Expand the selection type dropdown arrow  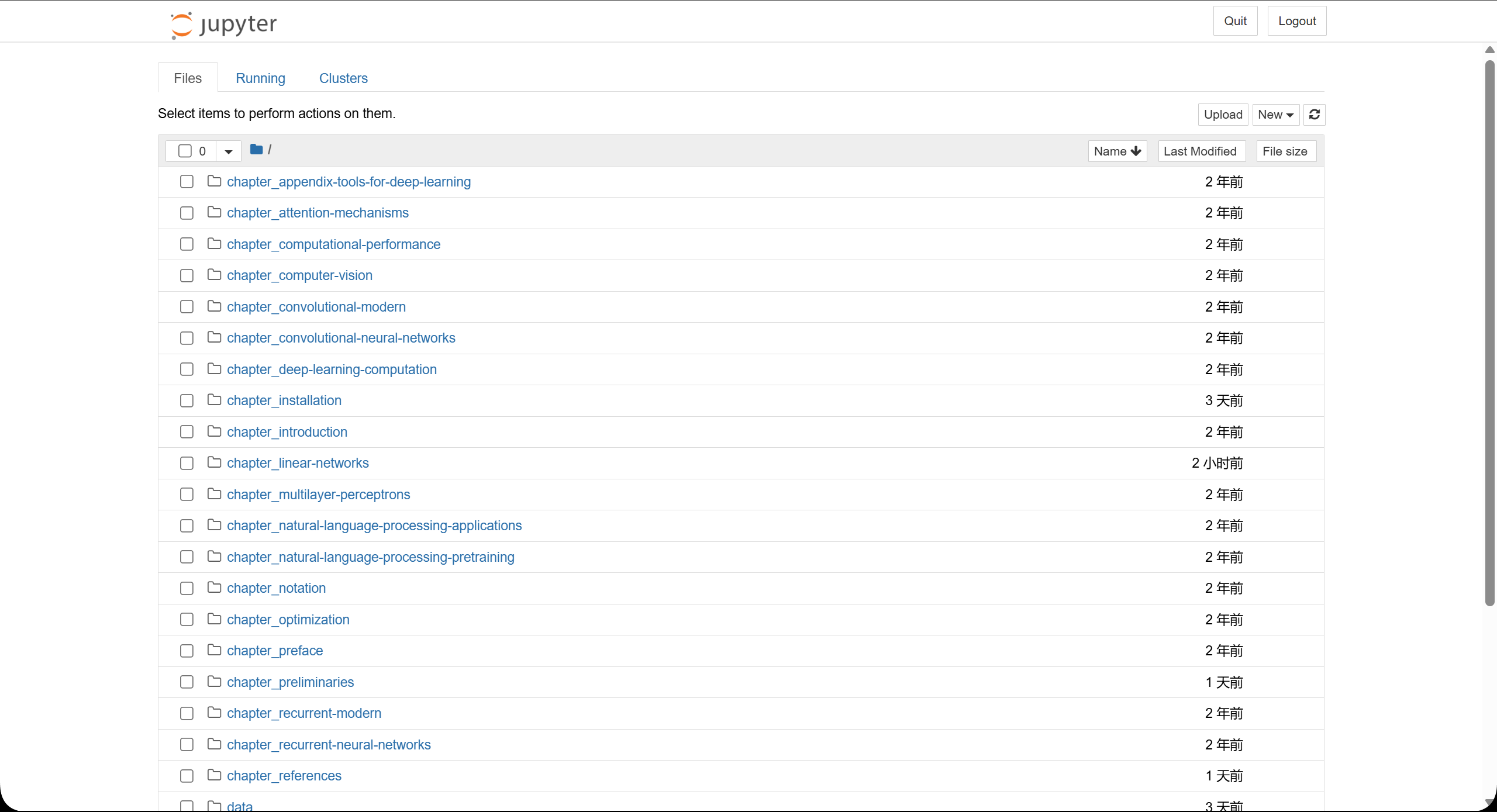(x=229, y=151)
